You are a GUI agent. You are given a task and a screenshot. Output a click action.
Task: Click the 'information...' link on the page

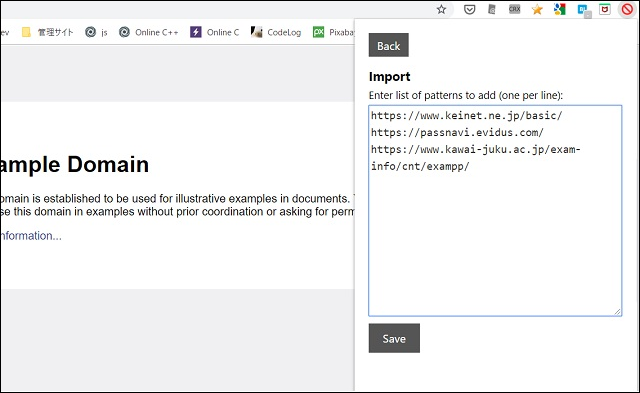pyautogui.click(x=31, y=236)
